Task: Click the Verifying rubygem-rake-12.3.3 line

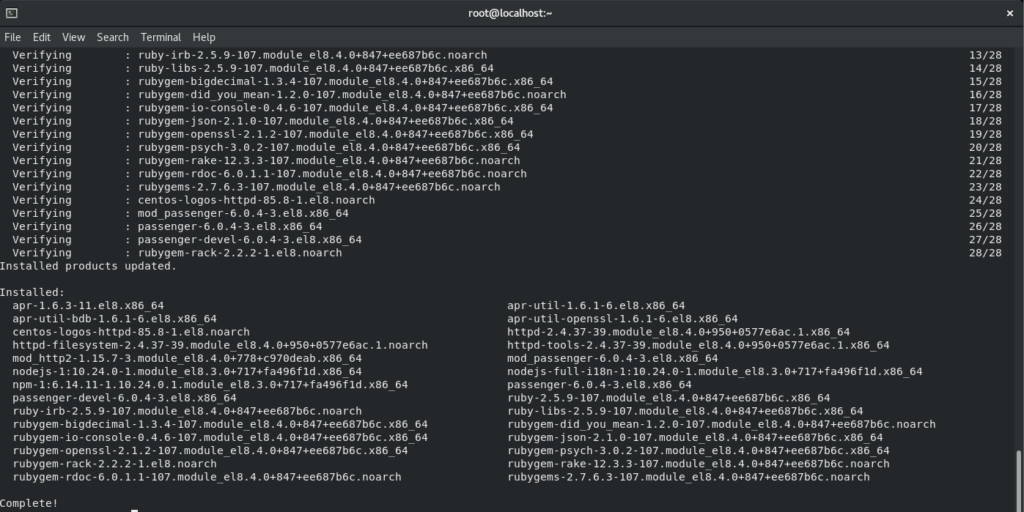Action: [507, 161]
